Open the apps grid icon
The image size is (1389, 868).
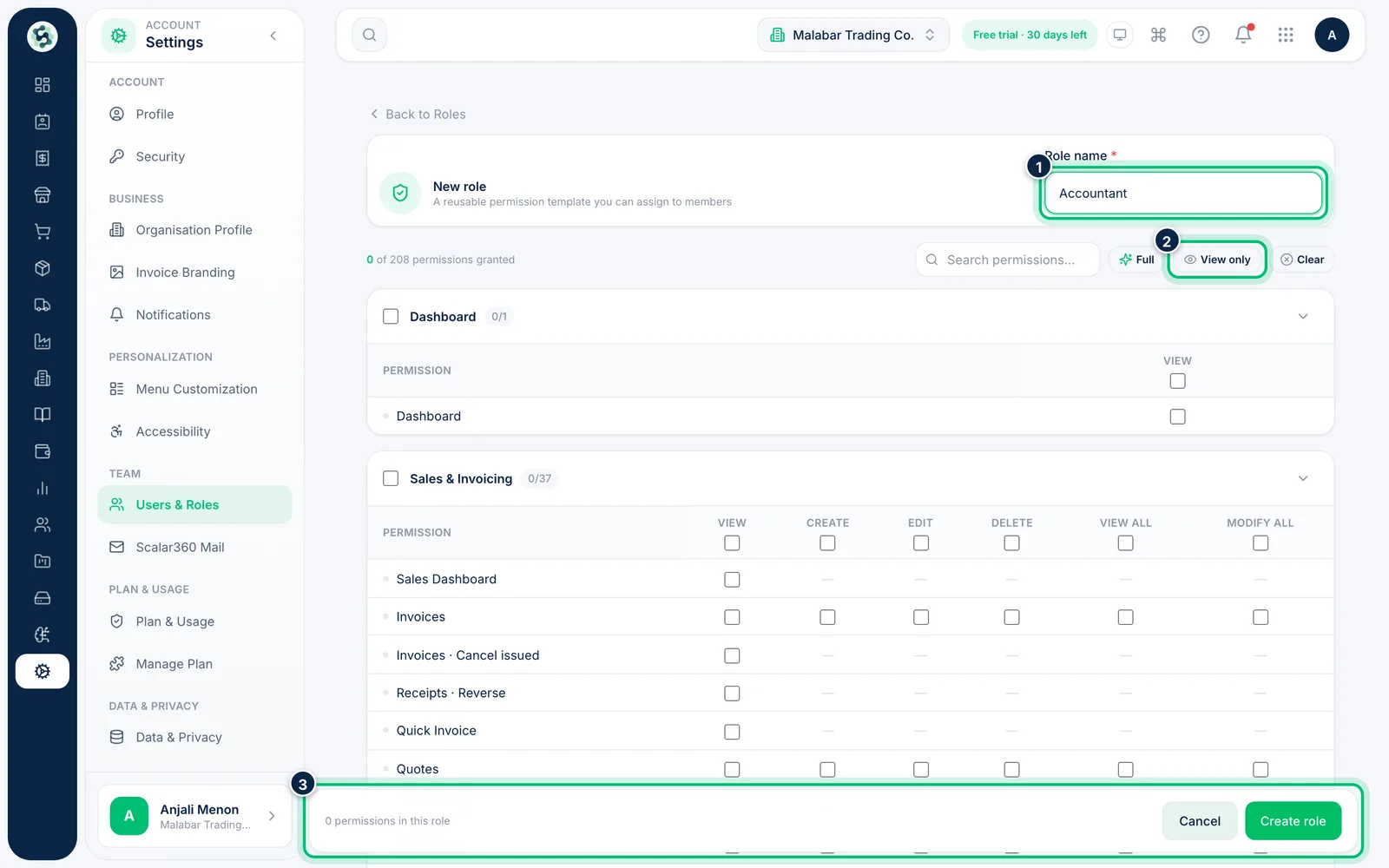pos(1286,35)
